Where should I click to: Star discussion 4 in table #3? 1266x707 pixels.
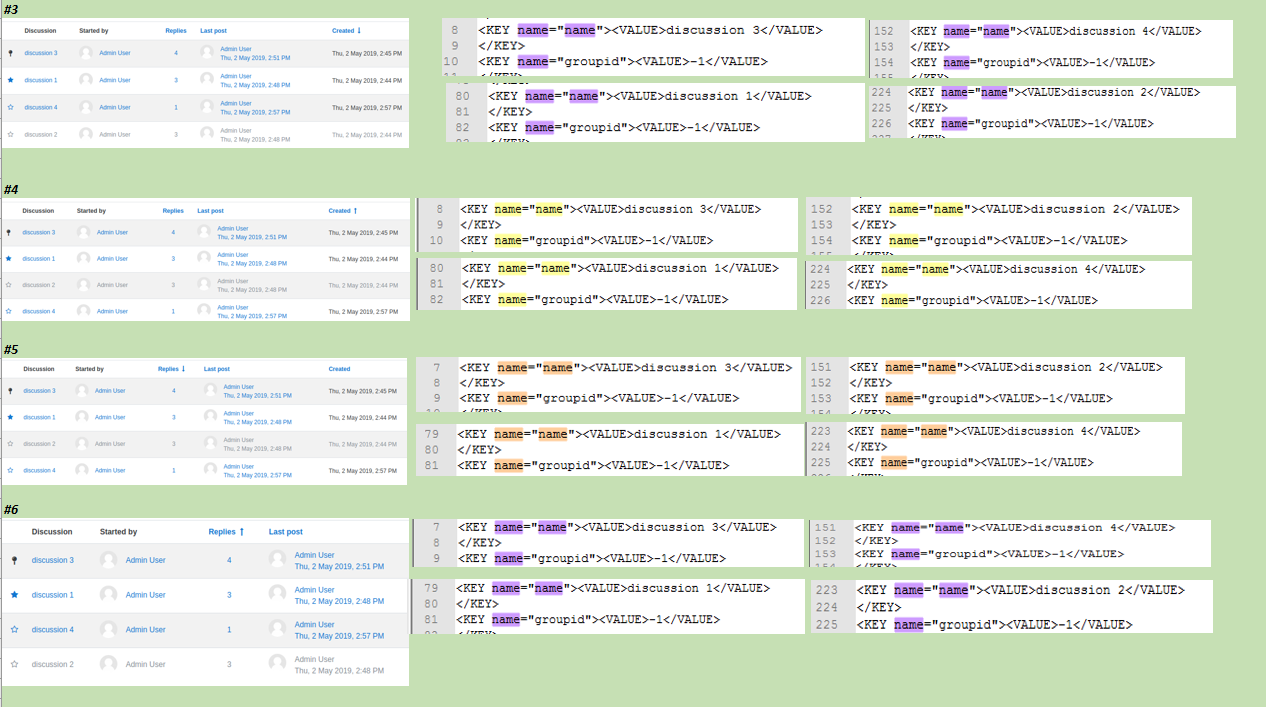tap(11, 107)
